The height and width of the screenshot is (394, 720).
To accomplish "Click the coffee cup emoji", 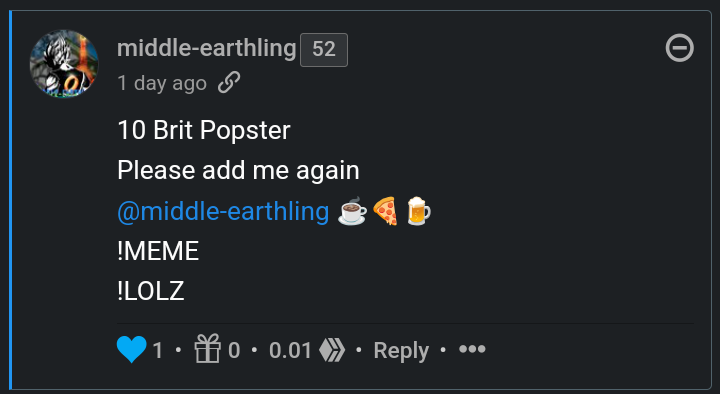I will [352, 211].
